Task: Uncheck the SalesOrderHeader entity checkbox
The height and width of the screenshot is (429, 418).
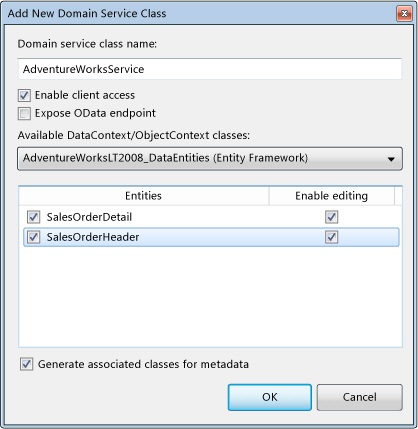Action: click(33, 237)
